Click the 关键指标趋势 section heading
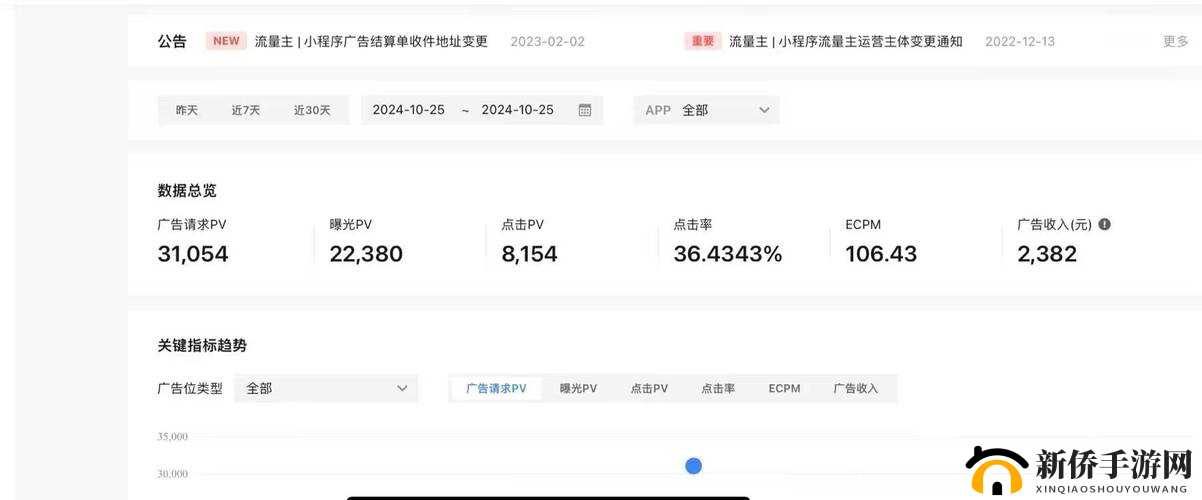 (x=202, y=345)
